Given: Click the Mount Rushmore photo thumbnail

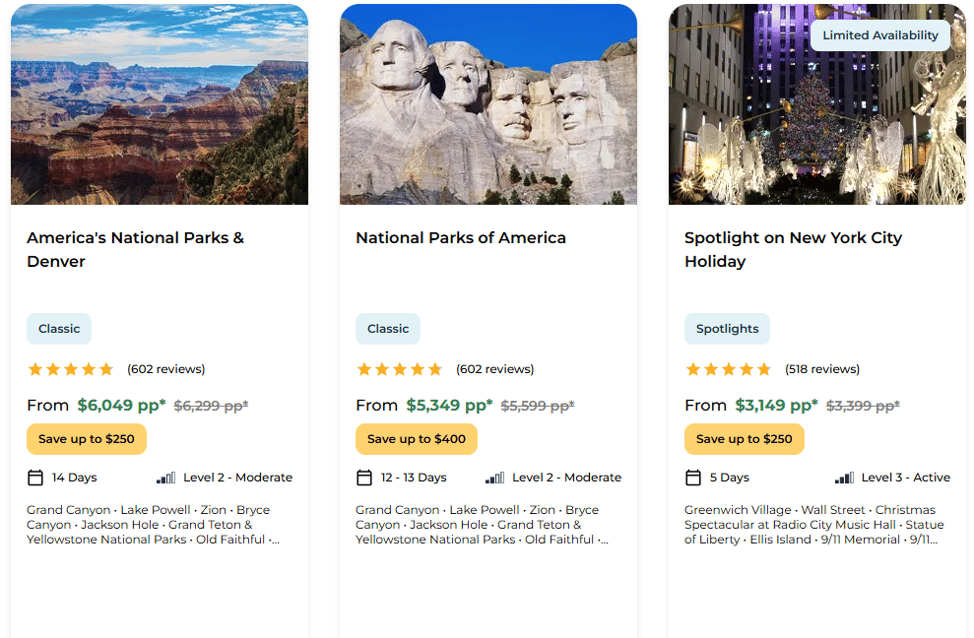Looking at the screenshot, I should click(488, 104).
